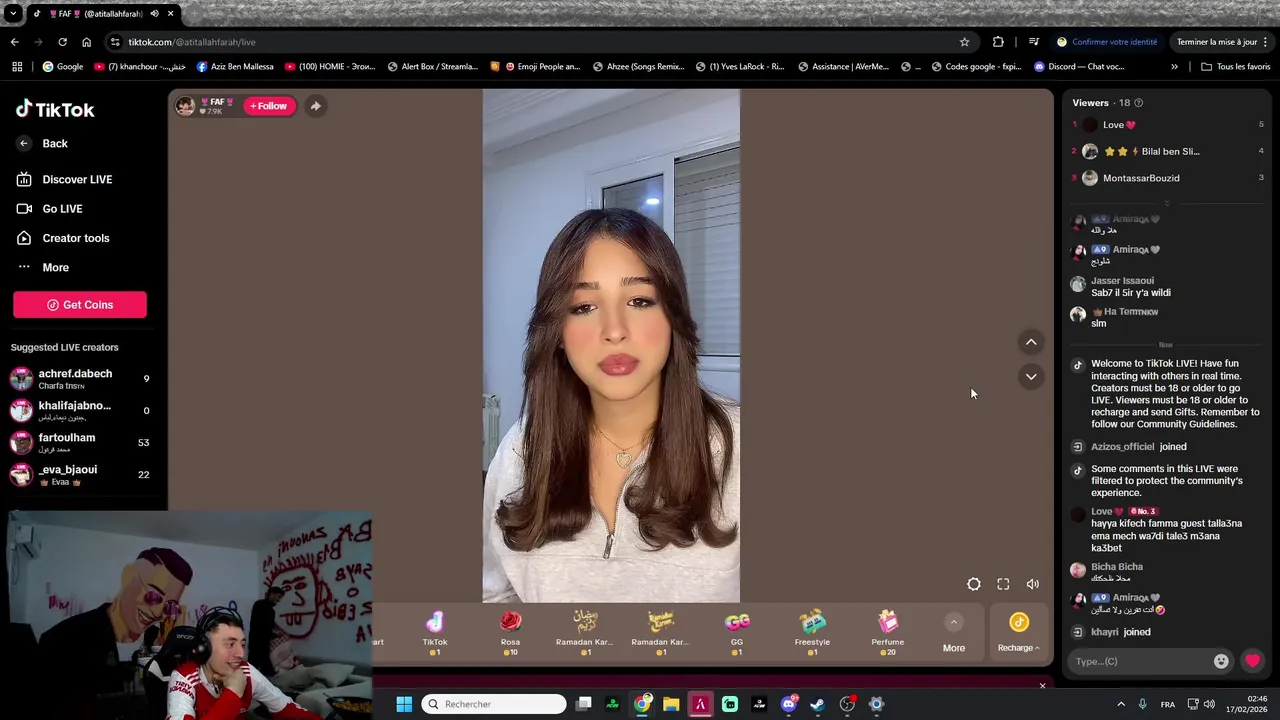Click Confirmer votre identité
The height and width of the screenshot is (720, 1280).
click(x=1107, y=42)
